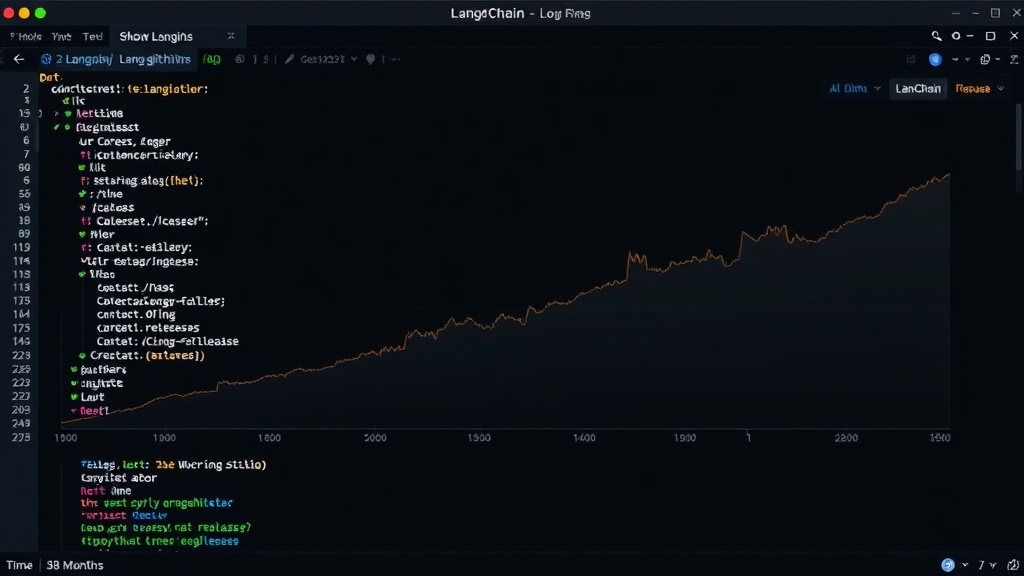The height and width of the screenshot is (576, 1024).
Task: Click the blue circular icon in status bar
Action: [x=948, y=565]
